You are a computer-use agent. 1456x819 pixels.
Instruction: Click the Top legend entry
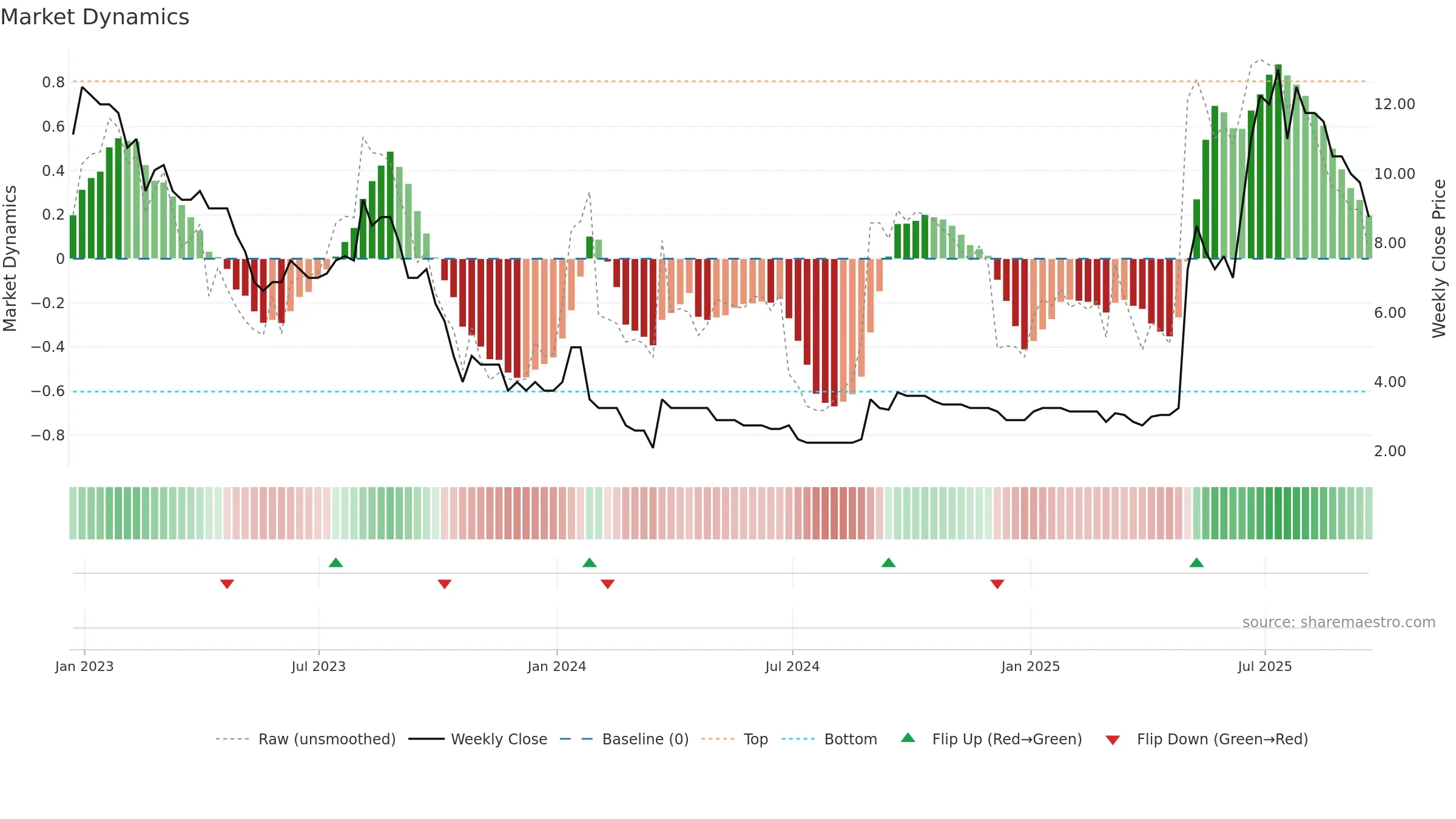(734, 739)
